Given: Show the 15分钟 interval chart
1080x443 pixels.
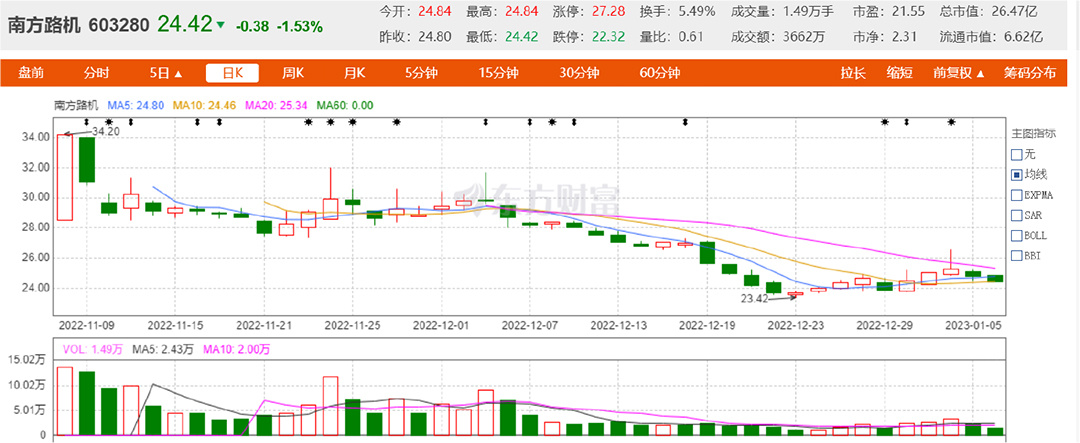Looking at the screenshot, I should (x=498, y=73).
